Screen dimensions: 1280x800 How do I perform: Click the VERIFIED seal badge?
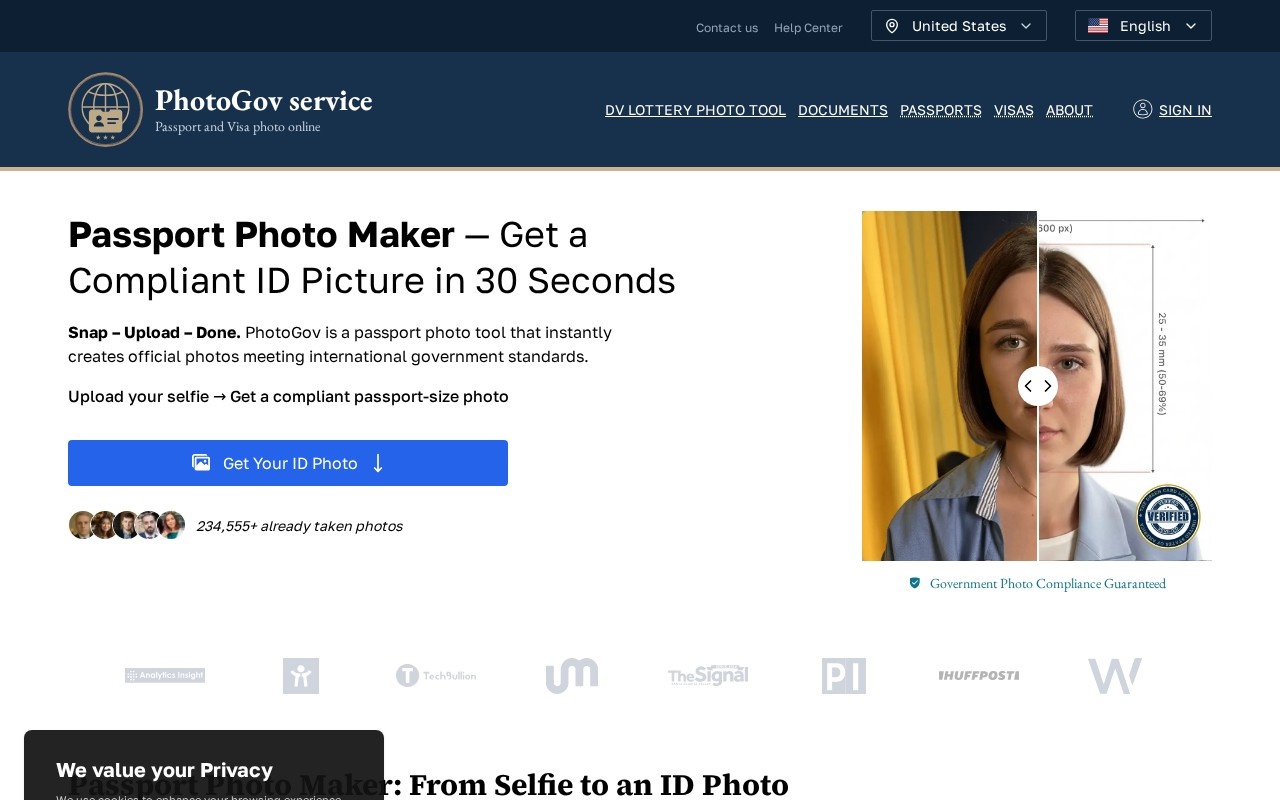pyautogui.click(x=1168, y=517)
